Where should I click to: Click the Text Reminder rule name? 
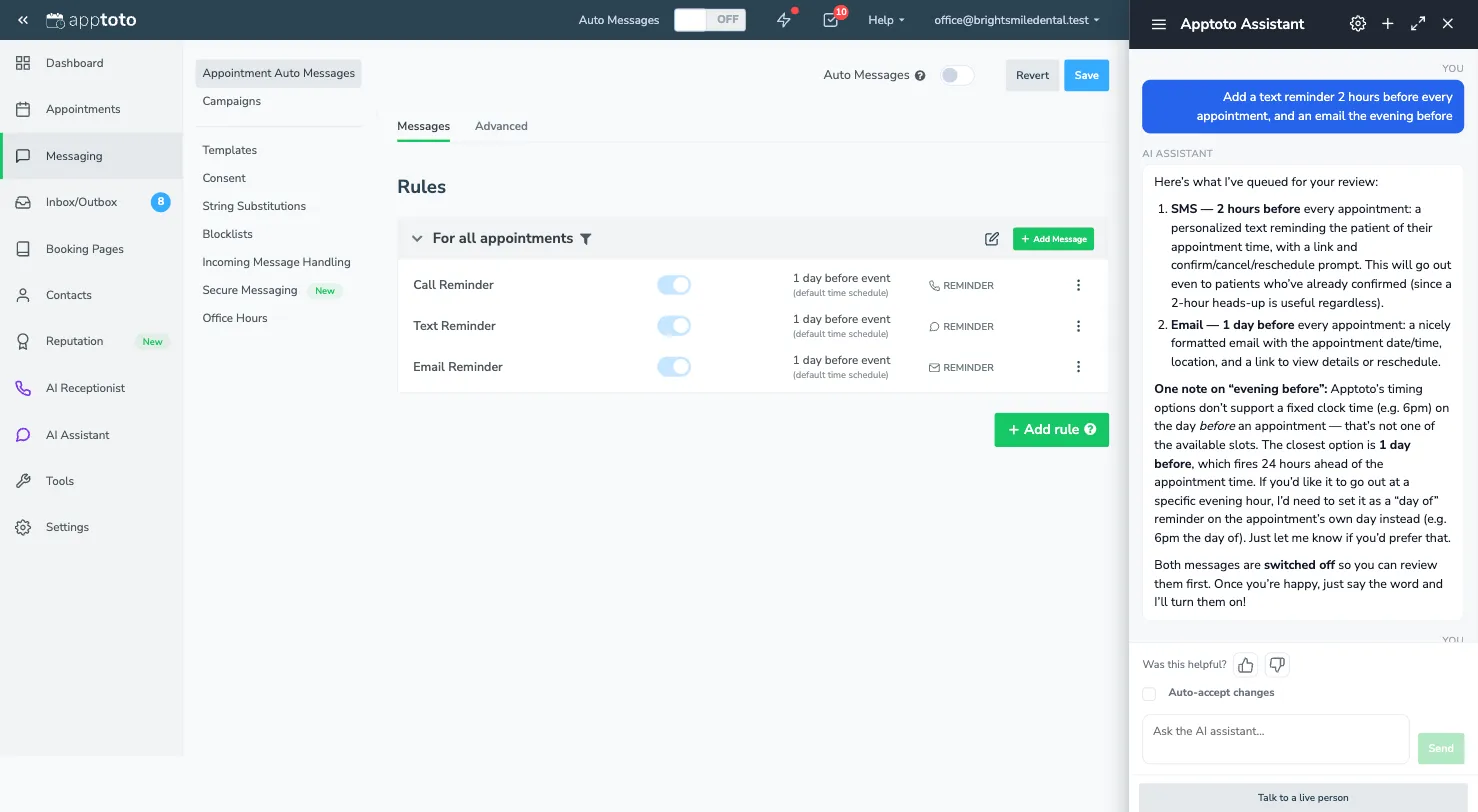click(454, 326)
